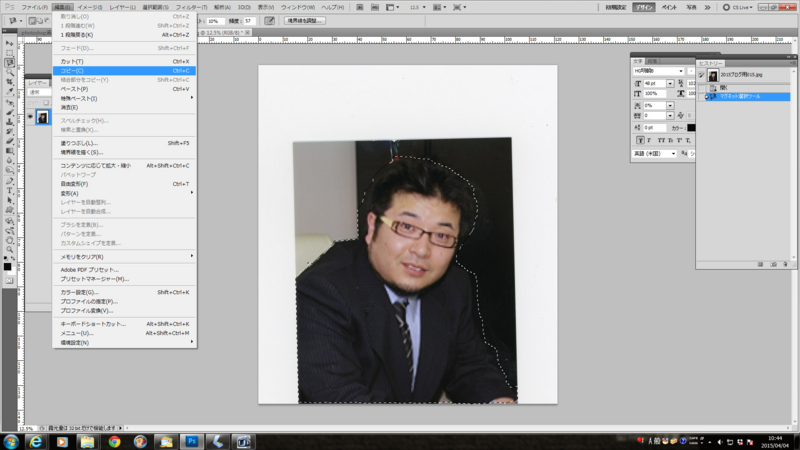Switch to the ヒストリー tab
This screenshot has height=450, width=800.
(711, 63)
